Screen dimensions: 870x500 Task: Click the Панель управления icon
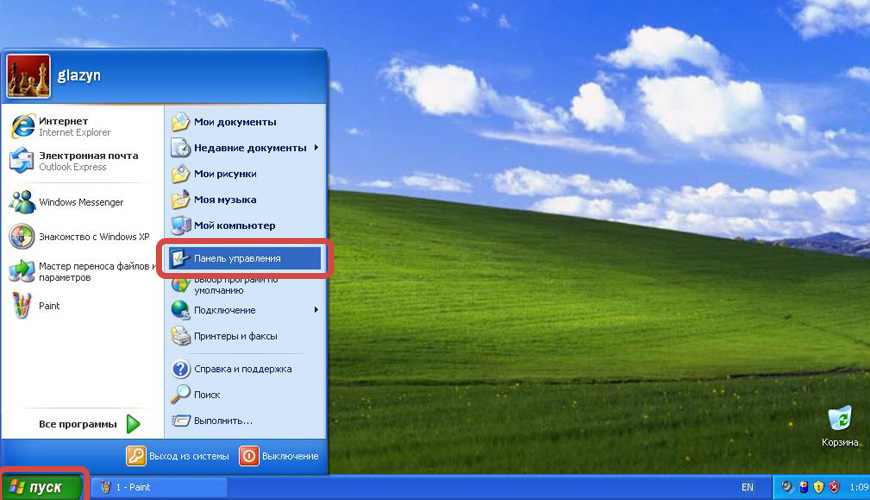[x=179, y=258]
